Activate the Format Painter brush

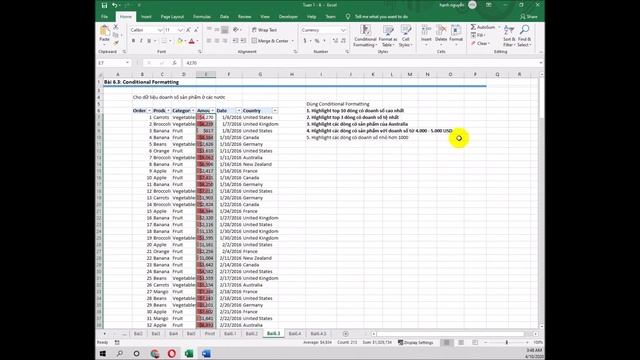(x=116, y=42)
